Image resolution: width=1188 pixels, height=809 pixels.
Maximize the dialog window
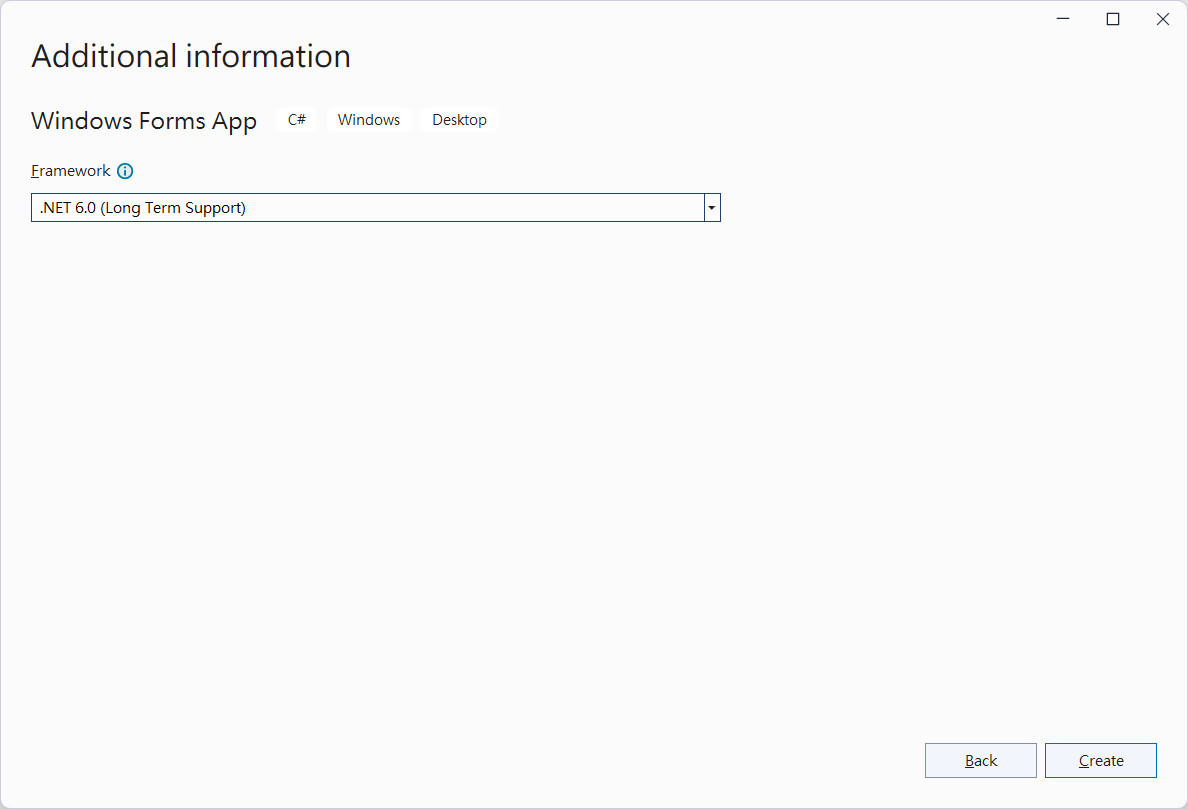(x=1113, y=19)
